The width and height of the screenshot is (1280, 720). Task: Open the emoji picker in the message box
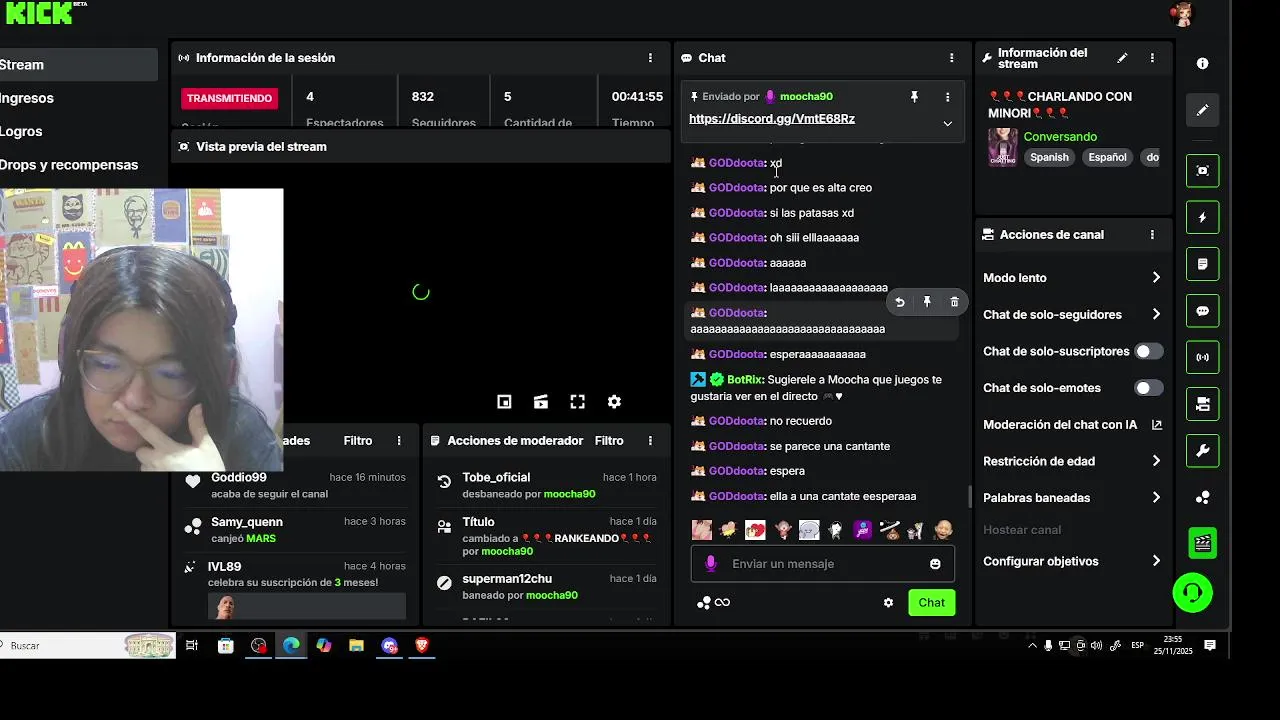[x=935, y=564]
